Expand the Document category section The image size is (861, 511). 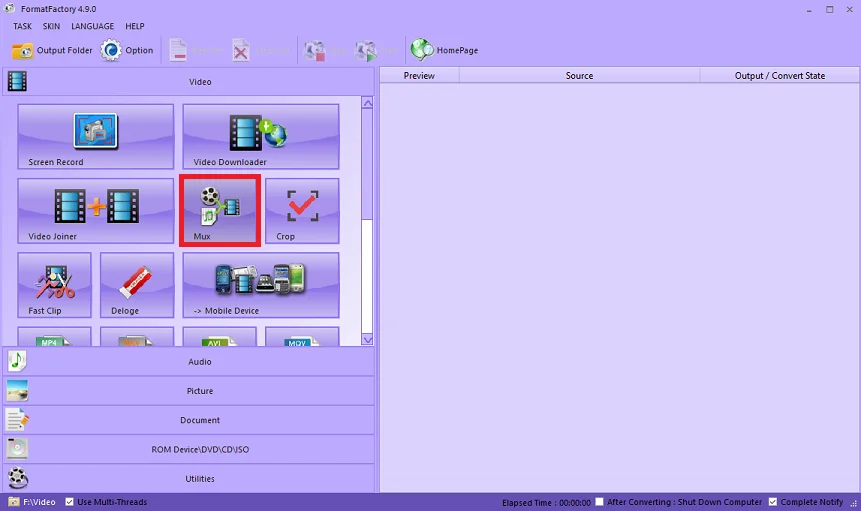(x=189, y=420)
